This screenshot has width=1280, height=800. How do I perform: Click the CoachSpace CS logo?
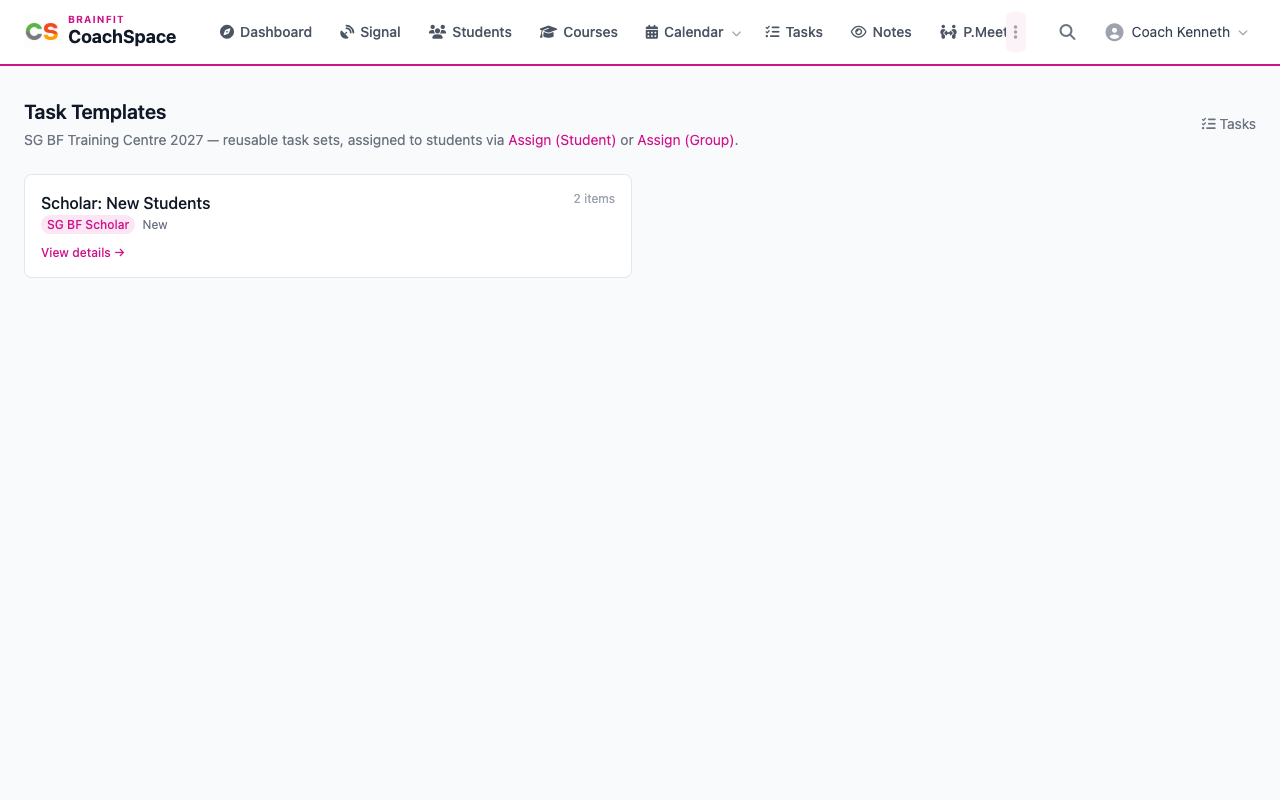(x=42, y=32)
